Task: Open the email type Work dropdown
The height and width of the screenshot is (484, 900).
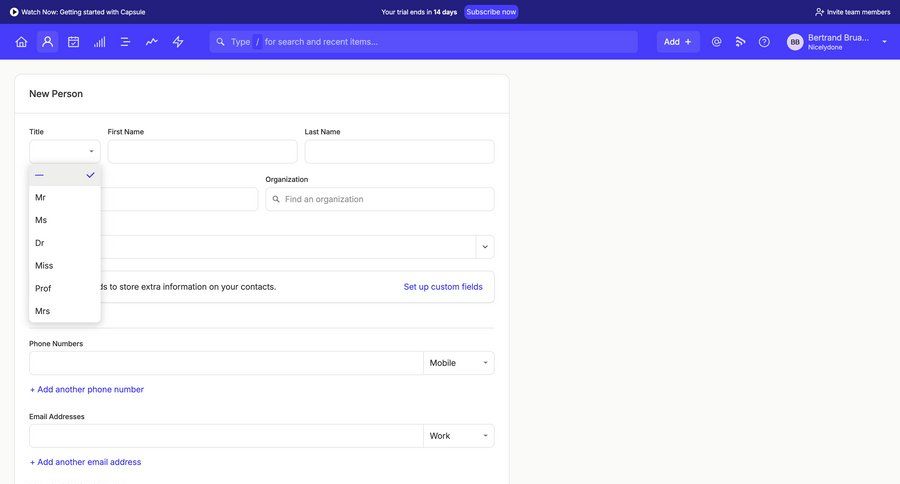Action: 459,436
